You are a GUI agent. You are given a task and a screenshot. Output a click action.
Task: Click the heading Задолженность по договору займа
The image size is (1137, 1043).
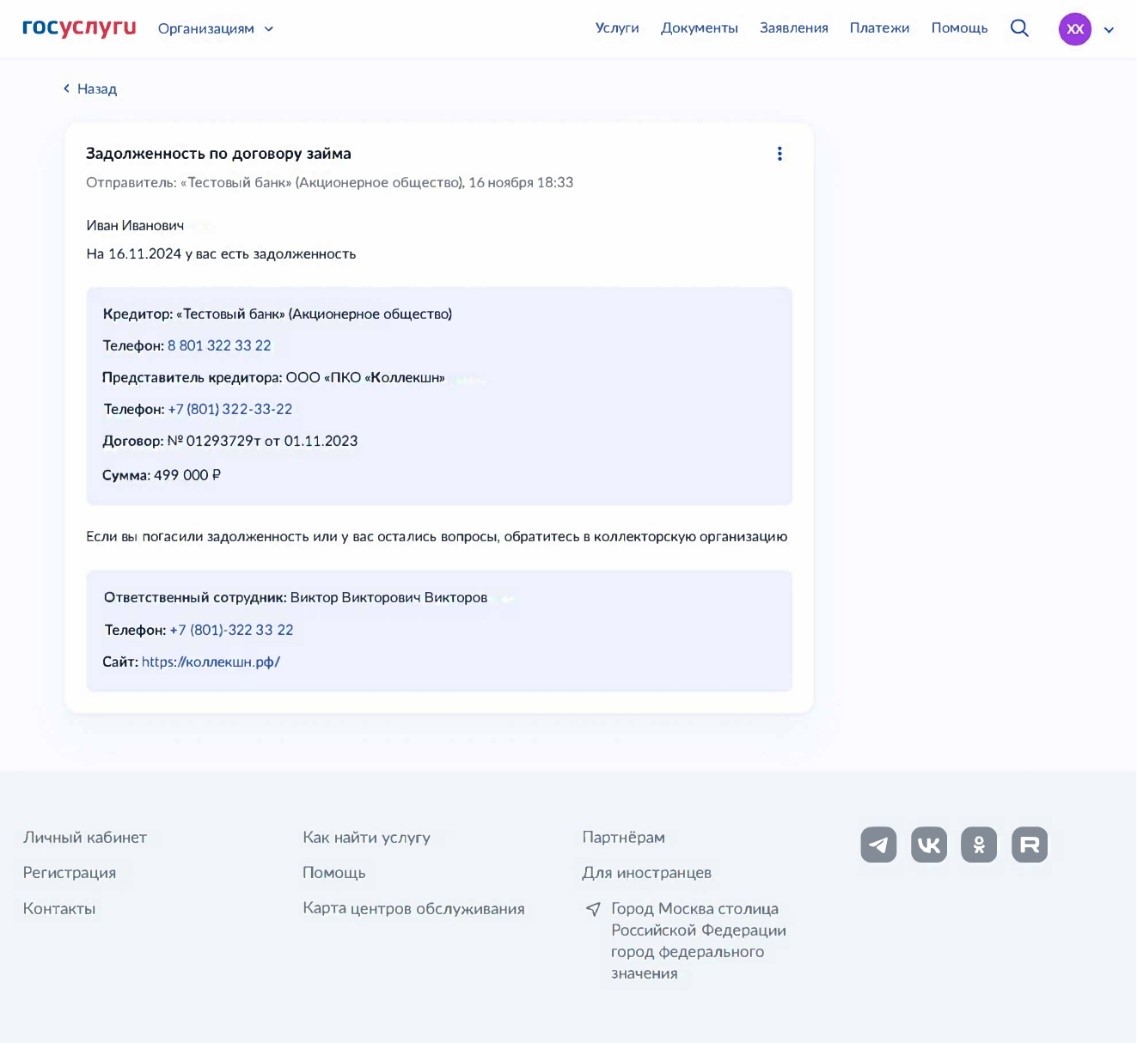pyautogui.click(x=218, y=154)
